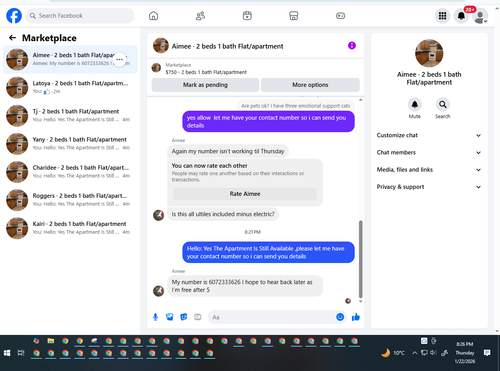This screenshot has width=500, height=371.
Task: Click the scroll-up arrow of chat scrollbar
Action: pyautogui.click(x=360, y=100)
